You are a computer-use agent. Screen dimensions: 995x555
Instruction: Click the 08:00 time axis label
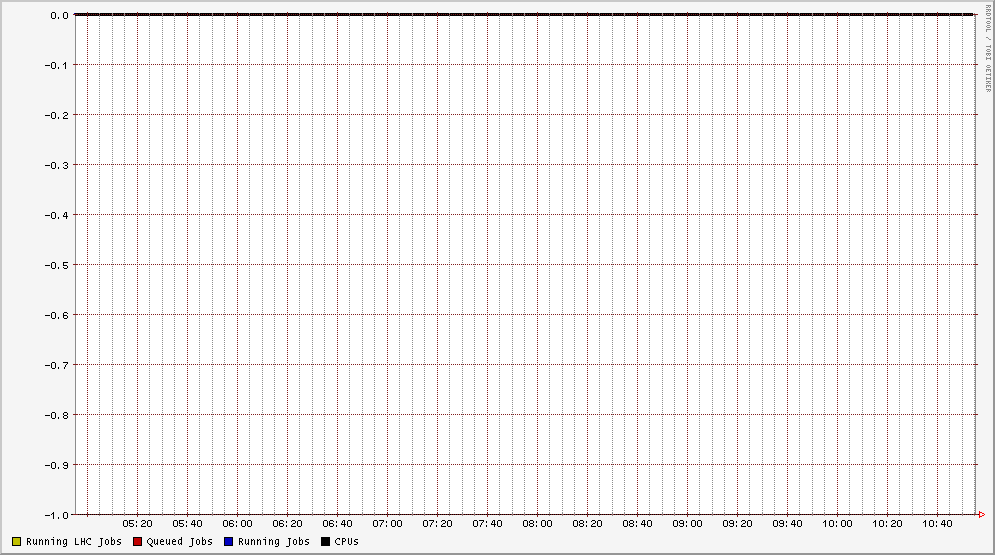pos(537,524)
